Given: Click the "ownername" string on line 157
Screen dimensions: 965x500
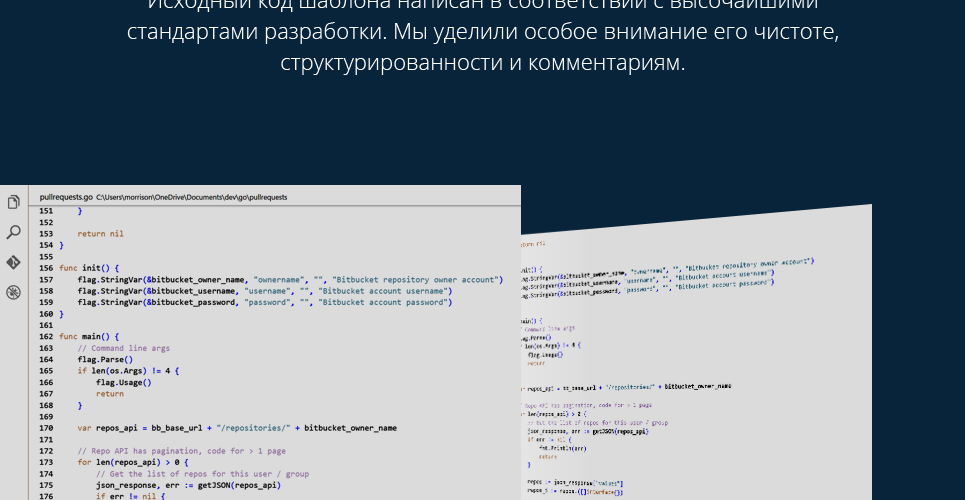Looking at the screenshot, I should pyautogui.click(x=280, y=280).
